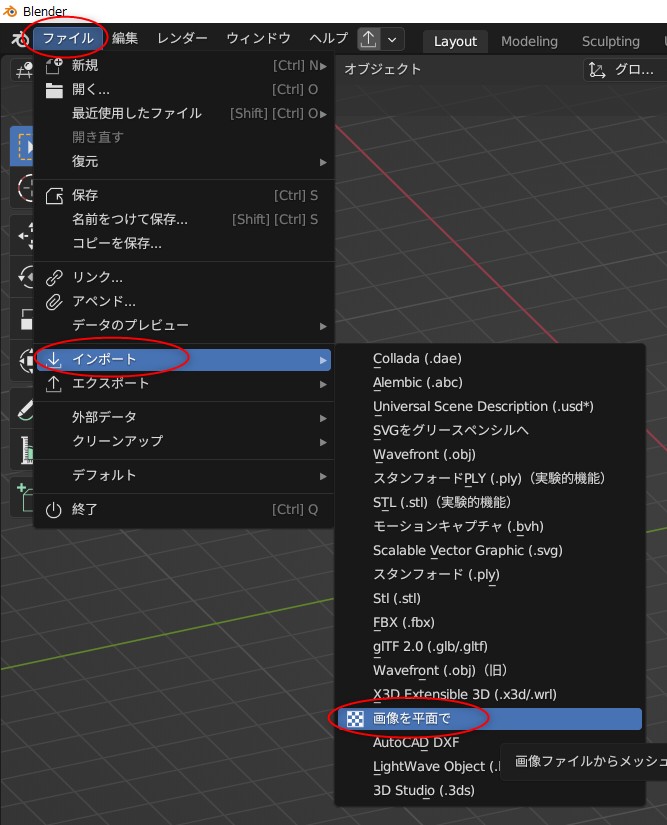Select the box select tool icon
Screen dimensions: 667x825
23,147
